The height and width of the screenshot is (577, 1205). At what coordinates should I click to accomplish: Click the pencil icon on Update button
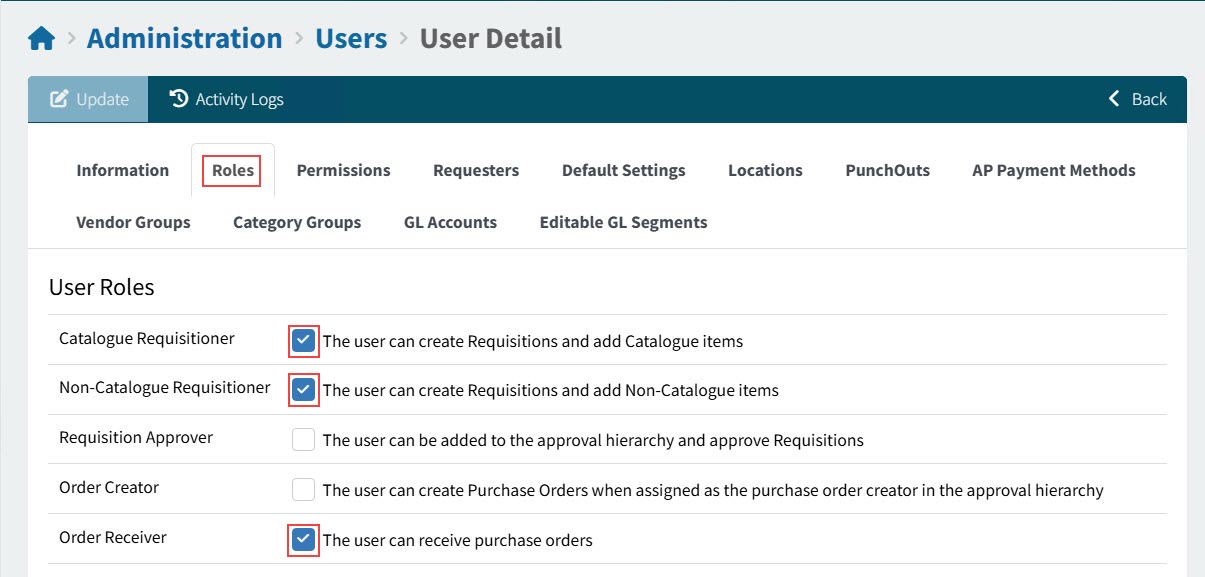(60, 99)
